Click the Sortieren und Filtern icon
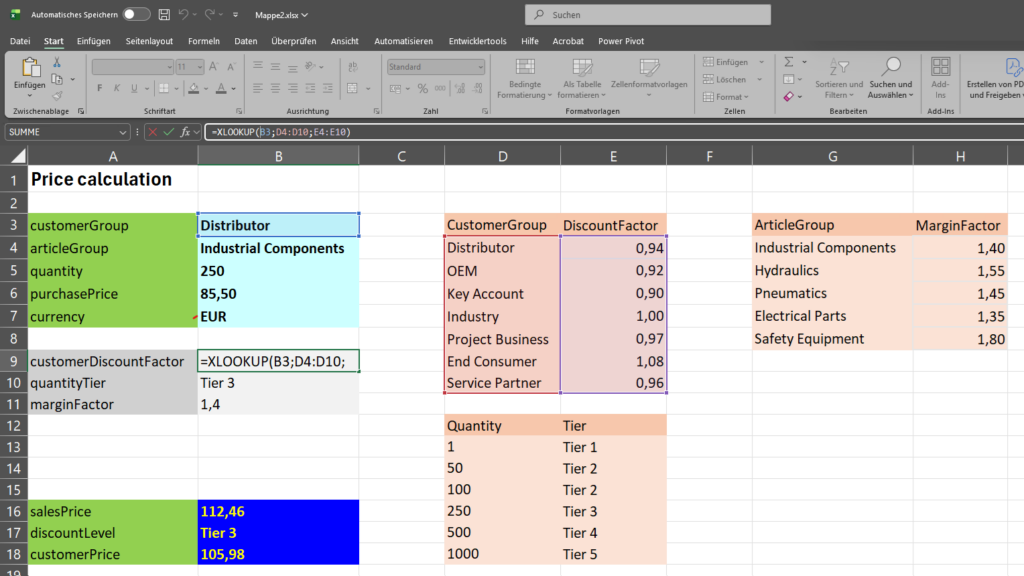 point(839,67)
